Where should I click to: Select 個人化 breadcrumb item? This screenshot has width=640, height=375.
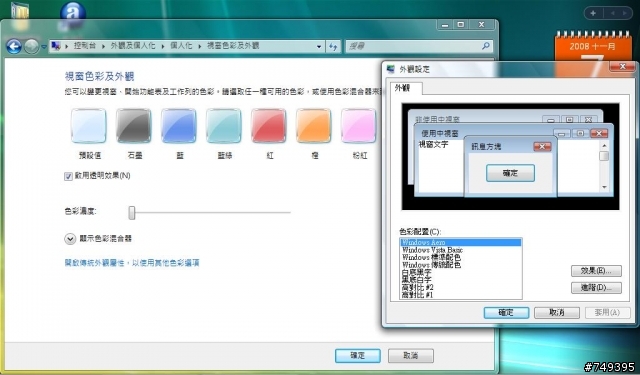coord(181,46)
